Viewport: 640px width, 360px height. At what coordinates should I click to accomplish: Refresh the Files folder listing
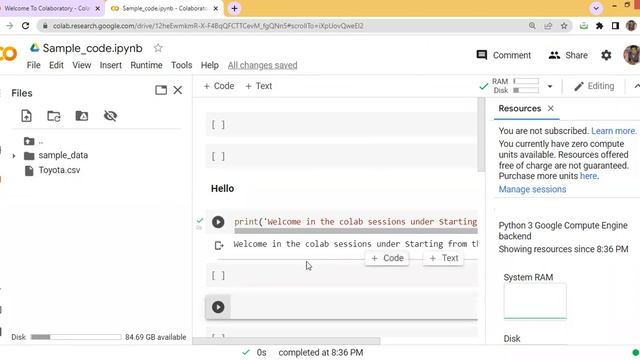pyautogui.click(x=54, y=116)
